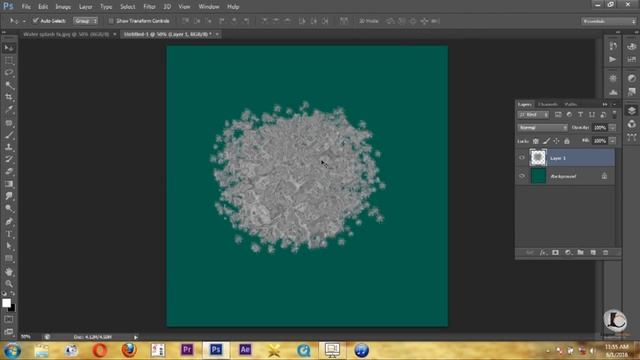
Task: Open the tool preset picker arrow
Action: 24,21
